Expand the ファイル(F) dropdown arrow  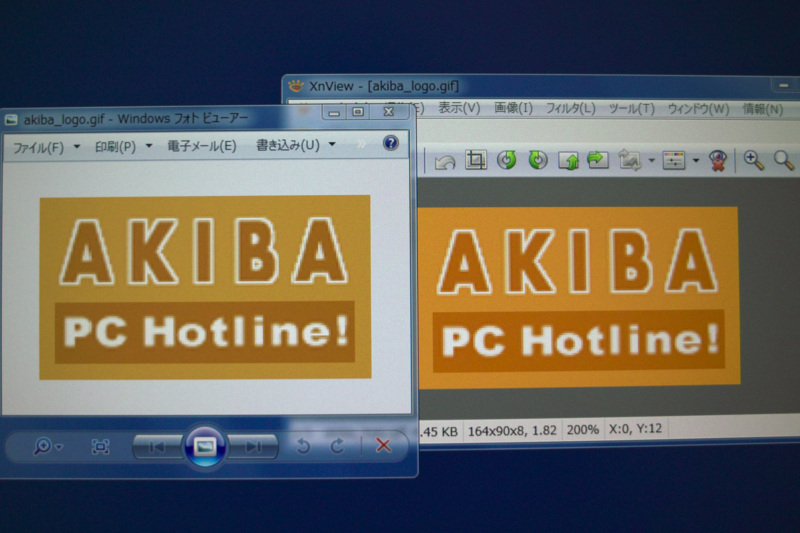(x=77, y=147)
